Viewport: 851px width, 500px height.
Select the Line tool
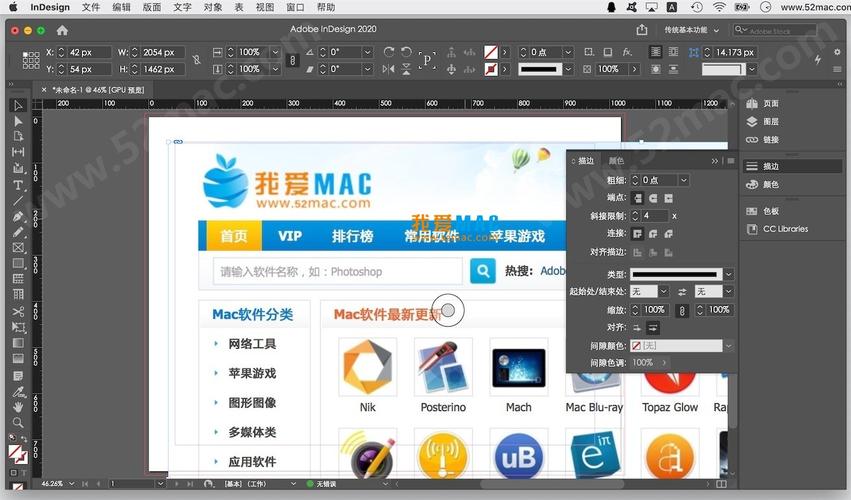click(18, 200)
